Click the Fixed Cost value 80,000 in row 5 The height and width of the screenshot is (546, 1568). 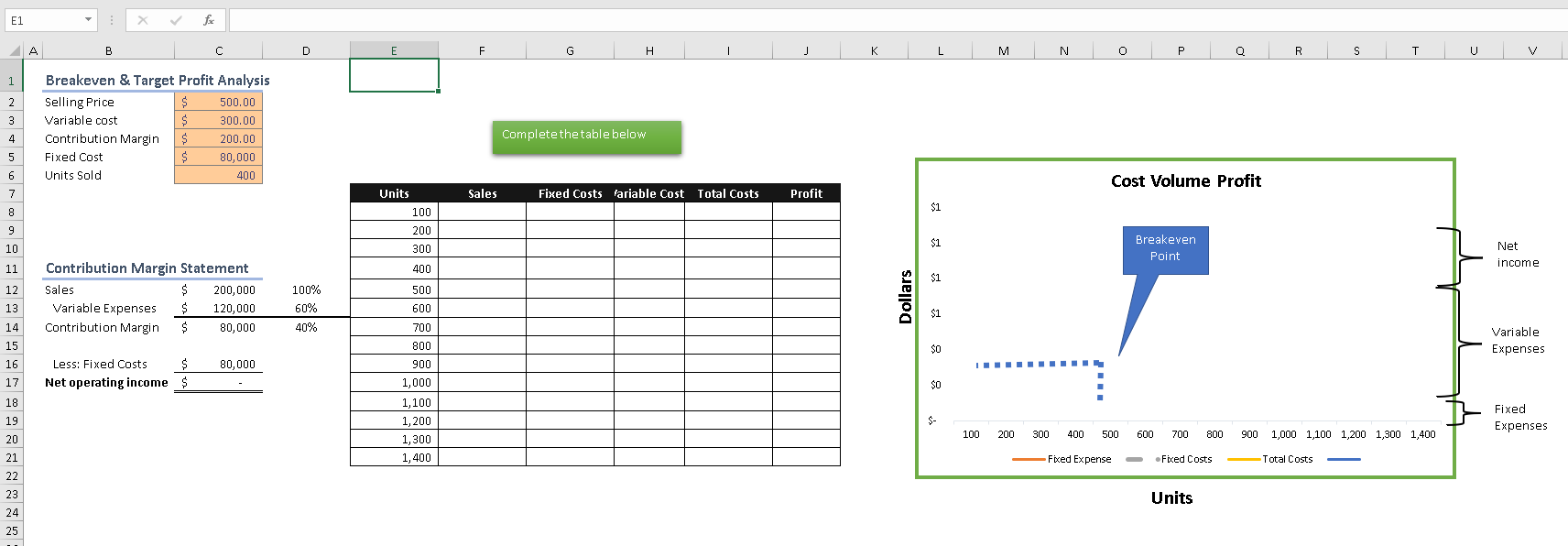[218, 157]
